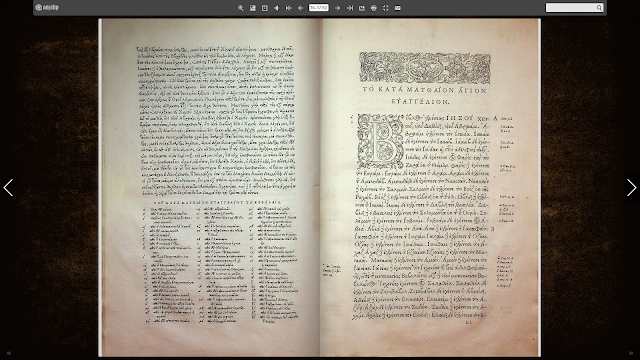This screenshot has width=640, height=360.
Task: Go to next page arrow in toolbar
Action: coord(338,8)
